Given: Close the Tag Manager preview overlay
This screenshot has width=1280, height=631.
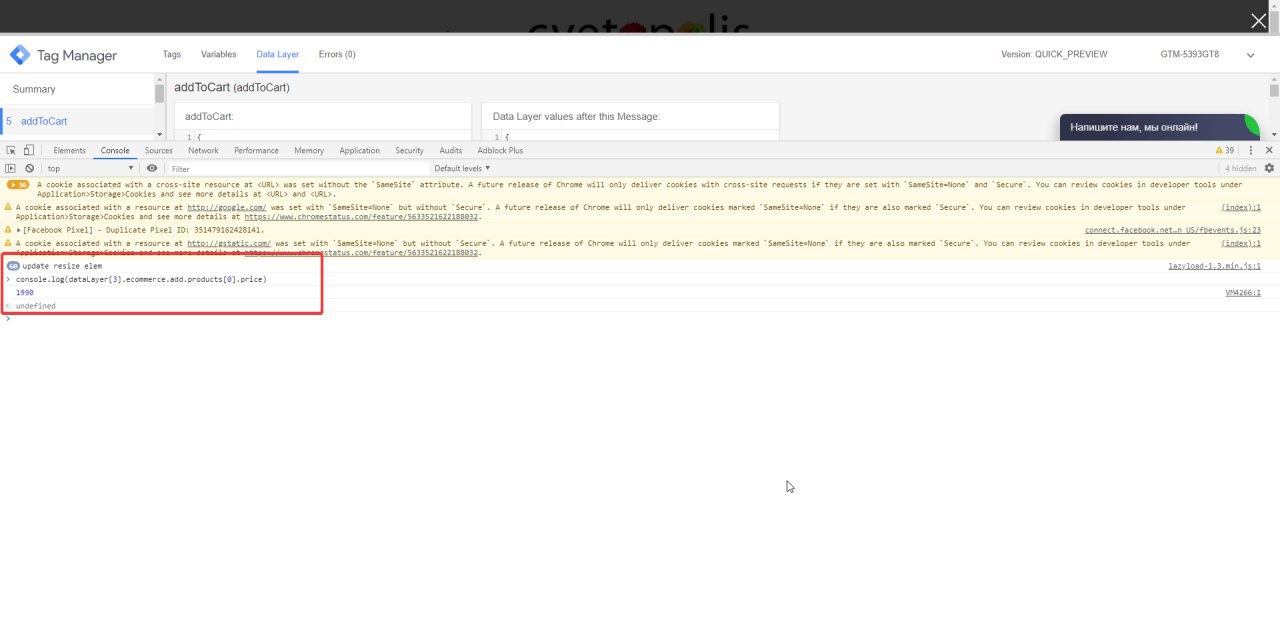Looking at the screenshot, I should [x=1259, y=21].
